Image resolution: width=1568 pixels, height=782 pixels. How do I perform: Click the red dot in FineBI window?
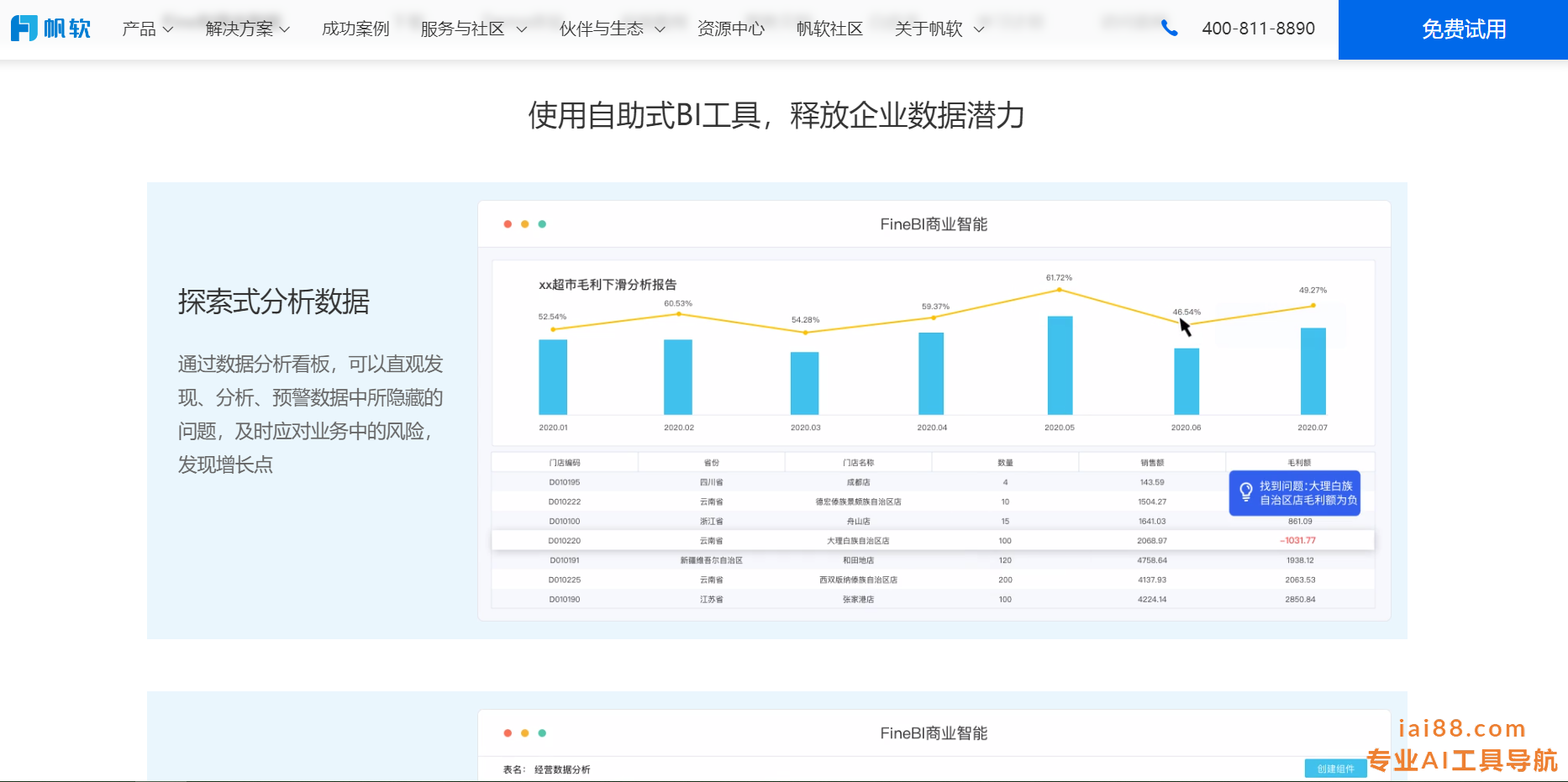point(508,224)
